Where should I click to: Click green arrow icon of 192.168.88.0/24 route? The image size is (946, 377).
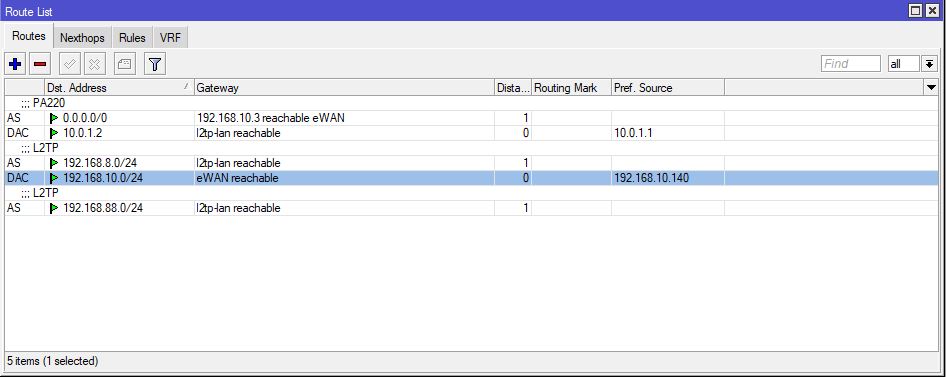pyautogui.click(x=55, y=208)
